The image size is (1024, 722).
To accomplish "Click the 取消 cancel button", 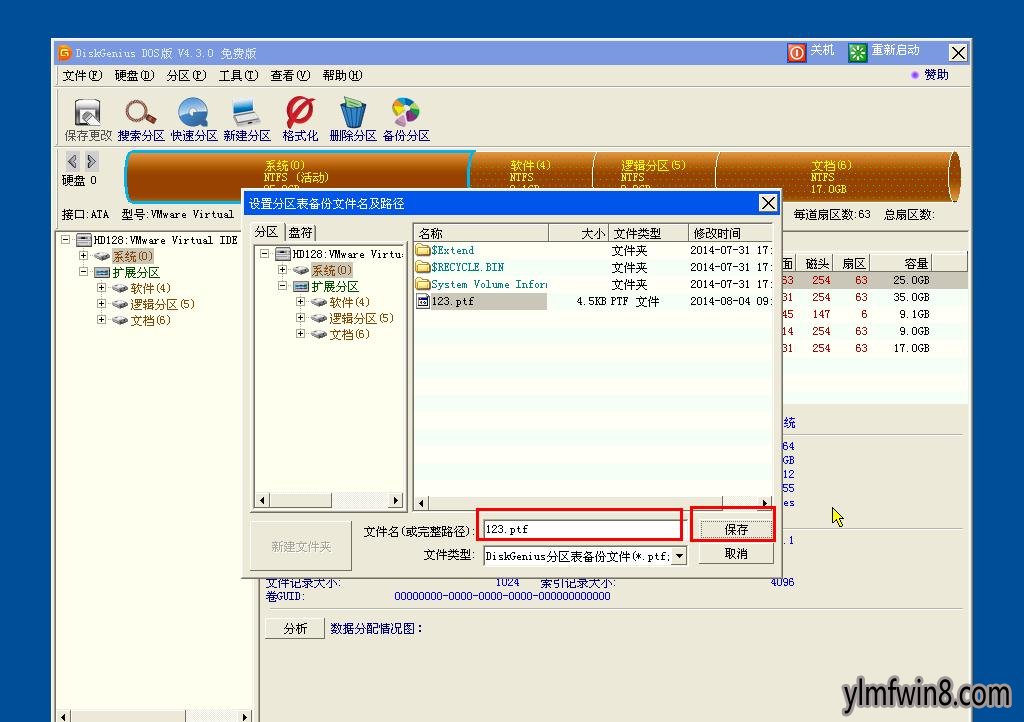I will tap(736, 554).
